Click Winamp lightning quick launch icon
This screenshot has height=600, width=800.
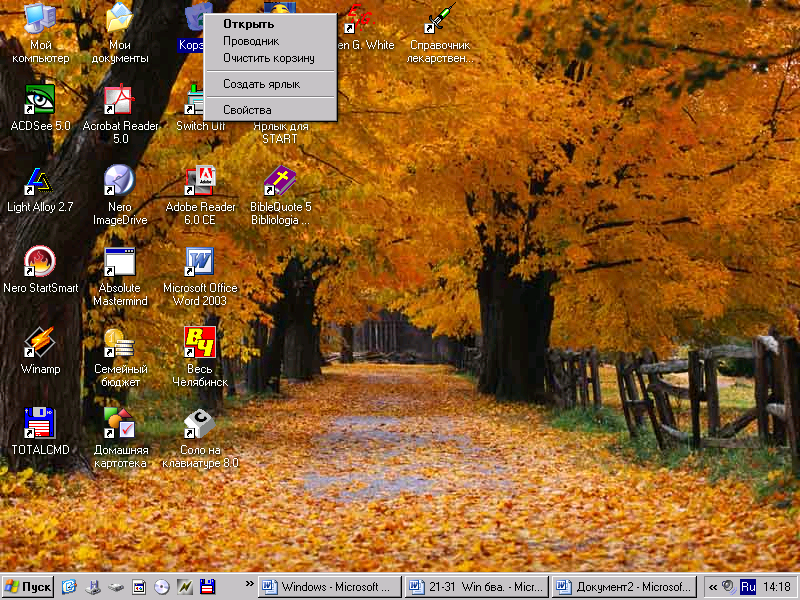185,587
